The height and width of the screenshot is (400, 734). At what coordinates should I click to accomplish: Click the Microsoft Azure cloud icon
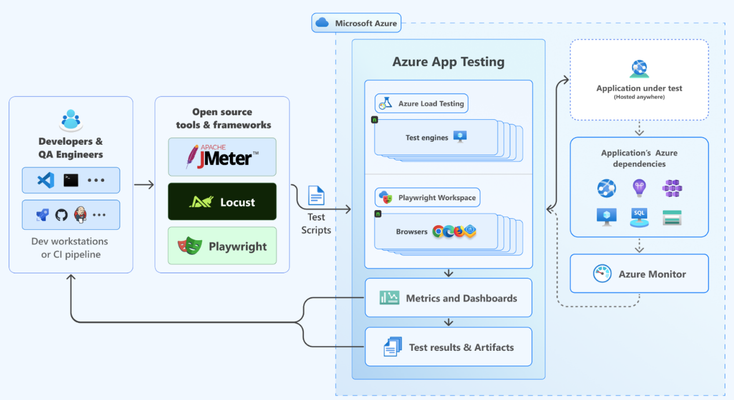[x=322, y=22]
